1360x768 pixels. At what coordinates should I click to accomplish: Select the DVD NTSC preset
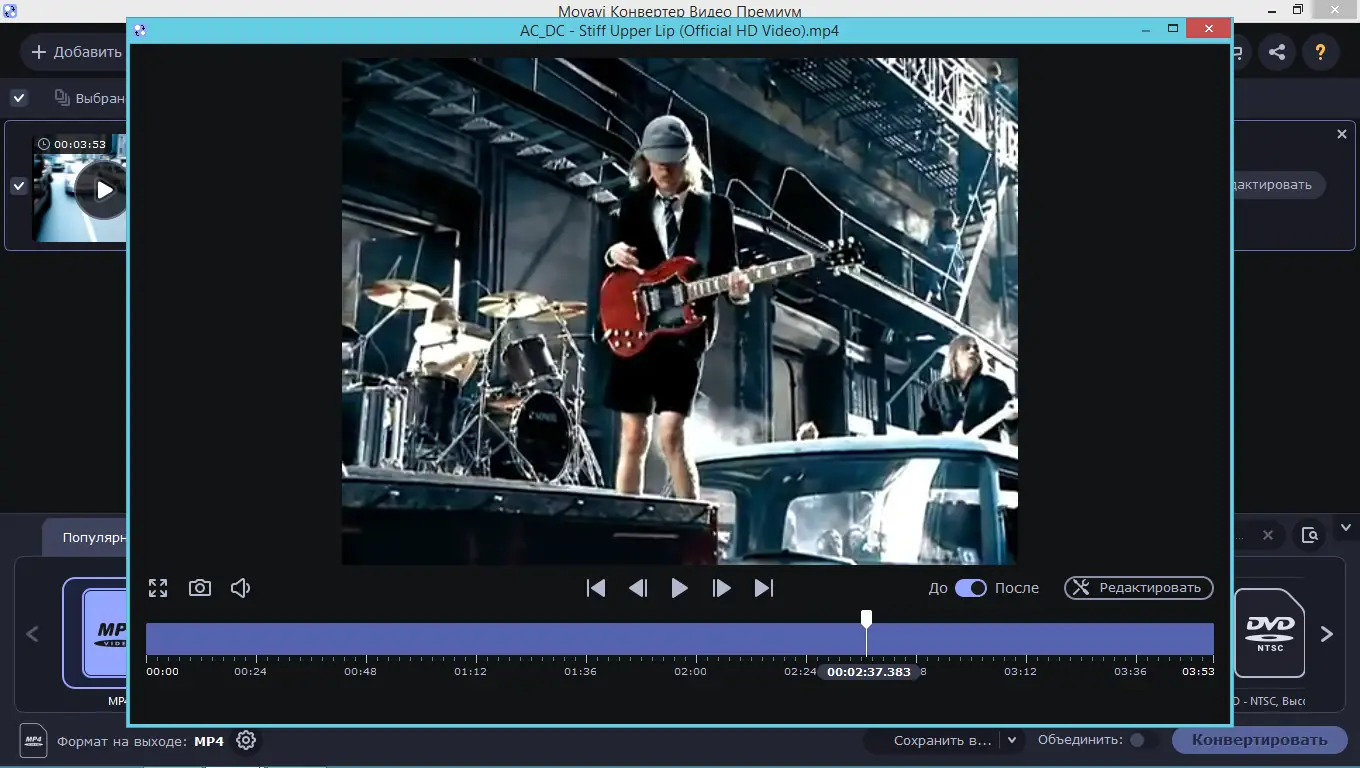[1268, 634]
